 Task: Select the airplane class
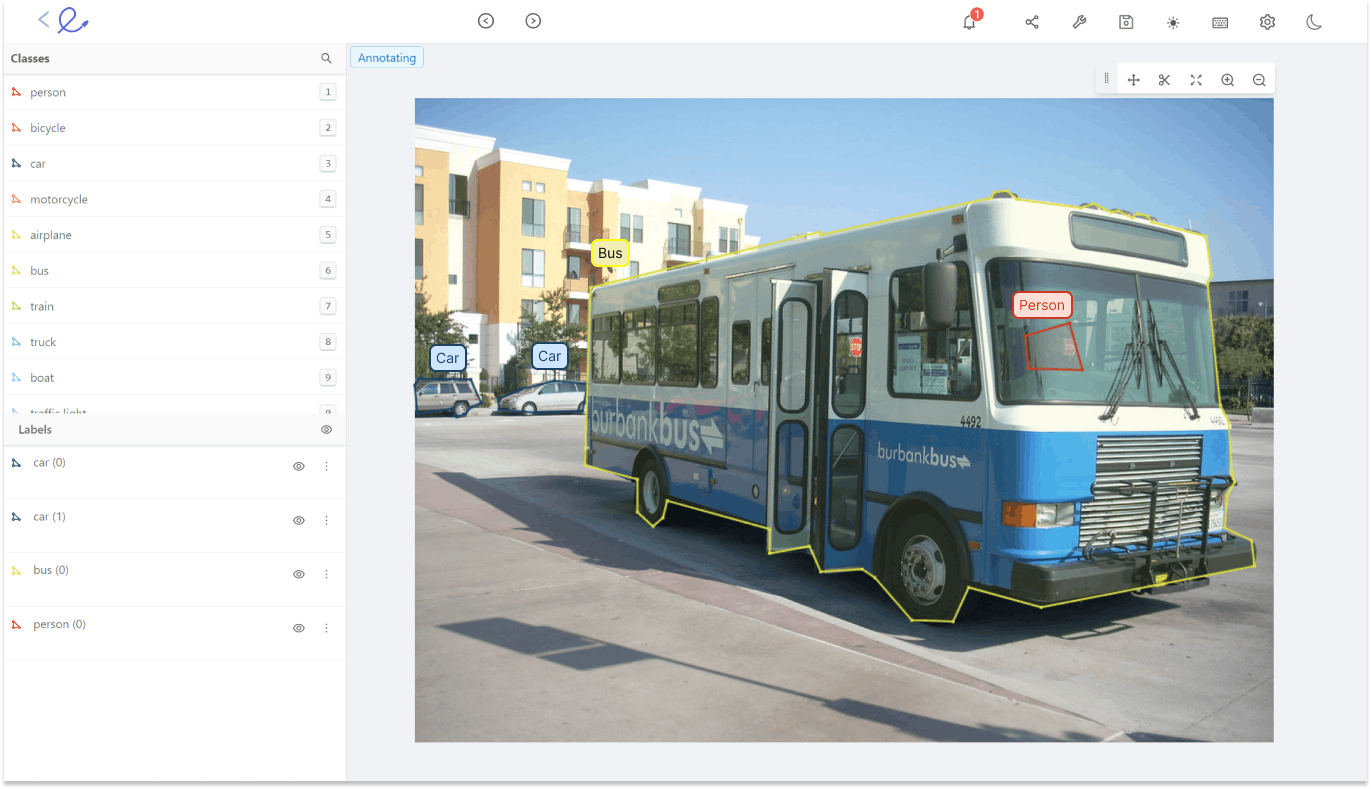175,235
